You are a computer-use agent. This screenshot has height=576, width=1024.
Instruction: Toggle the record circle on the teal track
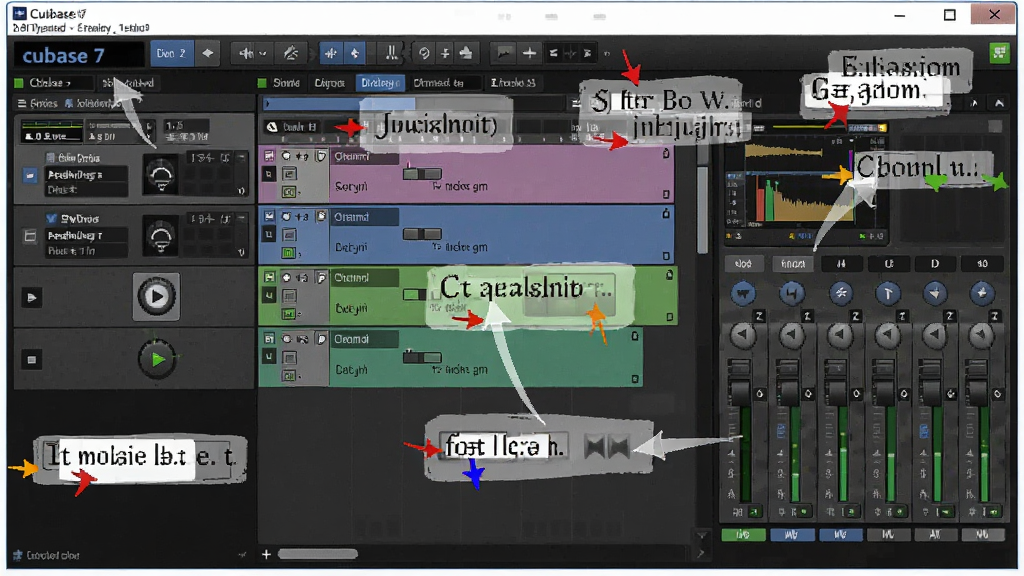286,339
